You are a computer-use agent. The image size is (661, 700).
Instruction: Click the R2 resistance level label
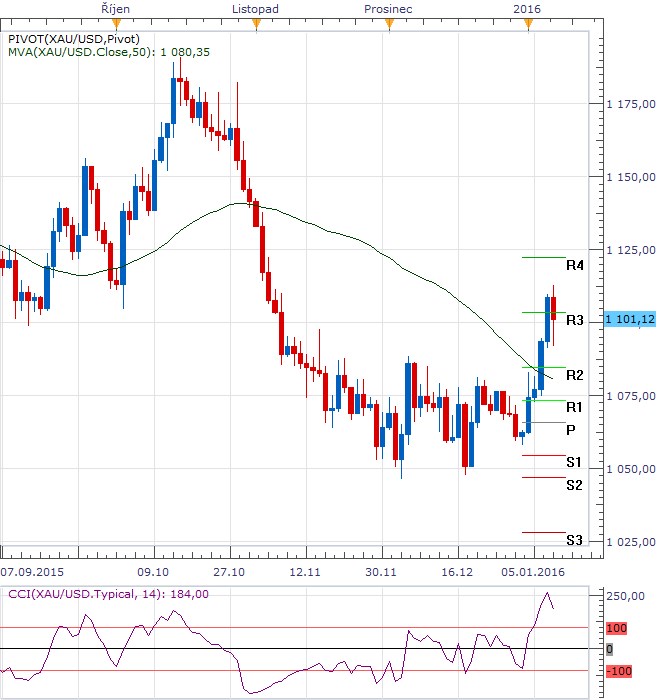pos(574,375)
